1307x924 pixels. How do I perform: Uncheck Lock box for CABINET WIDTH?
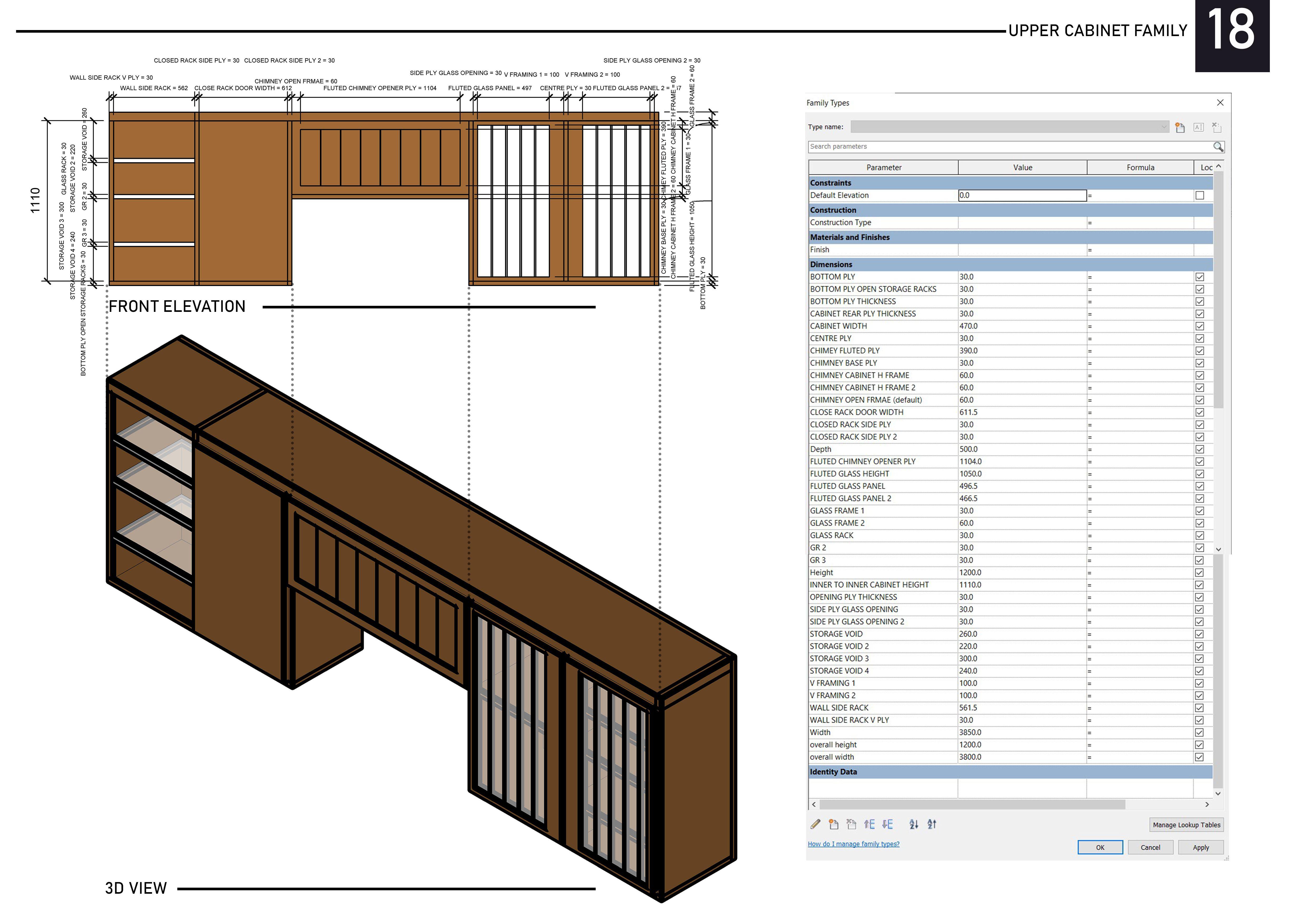coord(1200,326)
